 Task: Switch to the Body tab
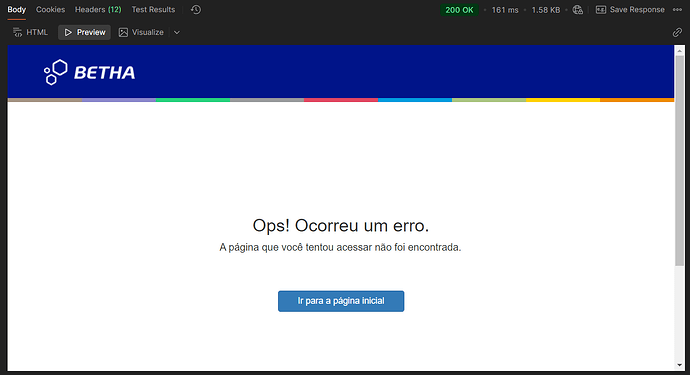pyautogui.click(x=17, y=10)
